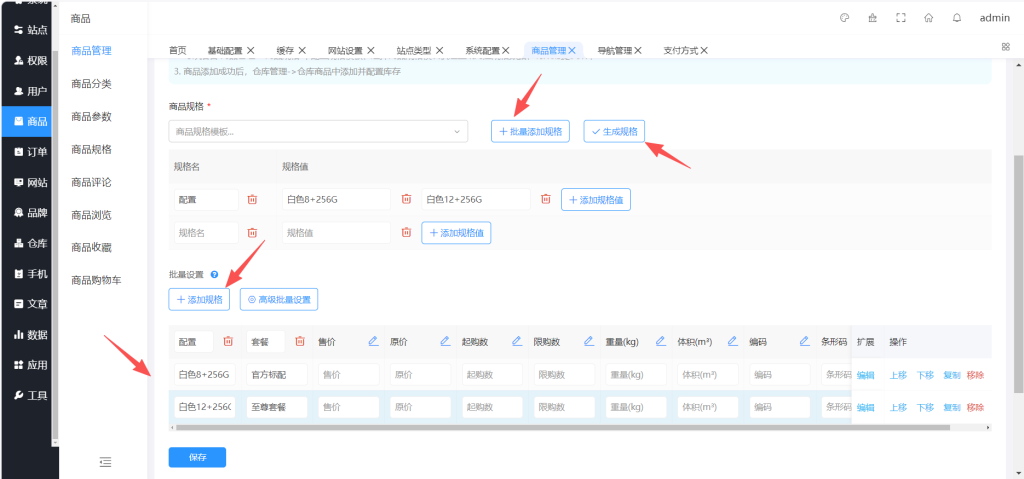Open tab options grid icon at right
This screenshot has width=1024, height=479.
click(x=1006, y=47)
